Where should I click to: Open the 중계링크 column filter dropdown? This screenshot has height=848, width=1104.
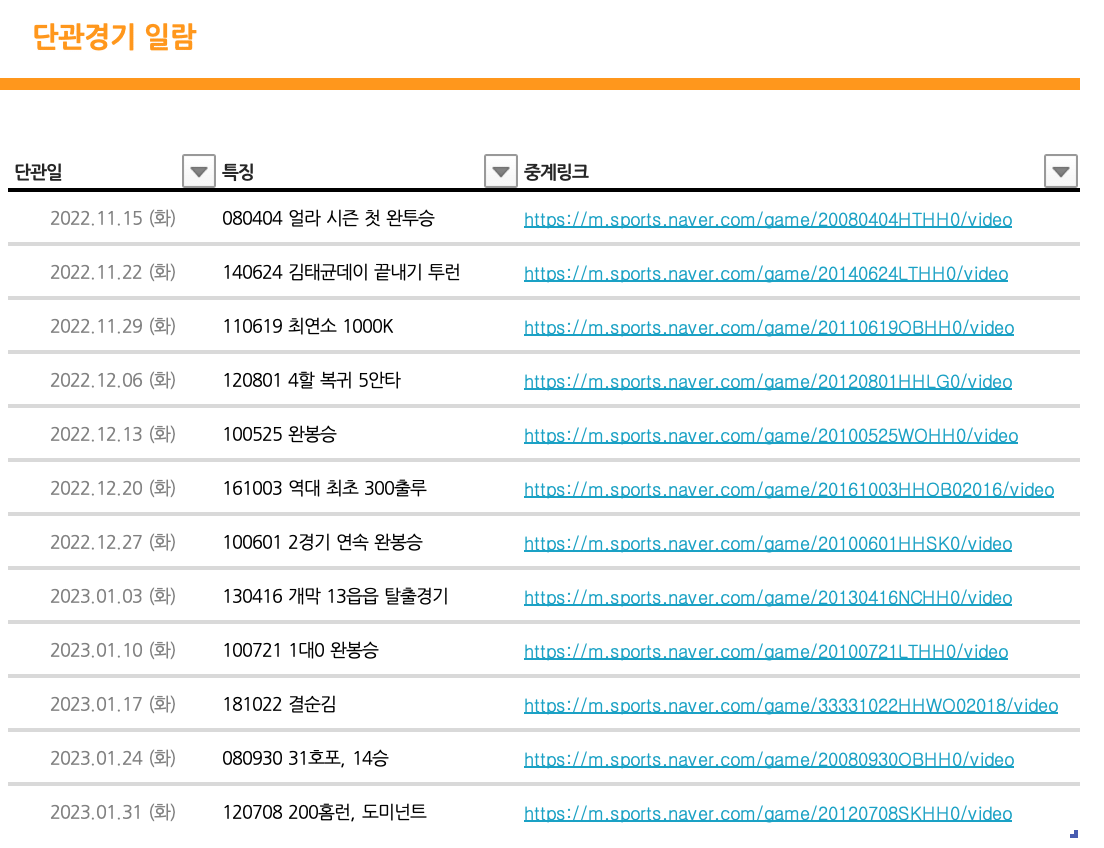(1060, 171)
